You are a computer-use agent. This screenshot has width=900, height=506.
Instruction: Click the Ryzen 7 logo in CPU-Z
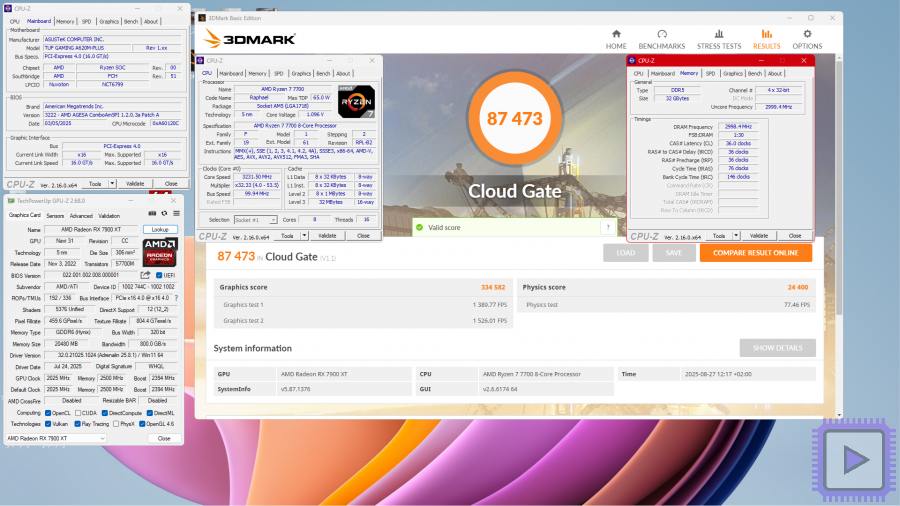pos(356,102)
